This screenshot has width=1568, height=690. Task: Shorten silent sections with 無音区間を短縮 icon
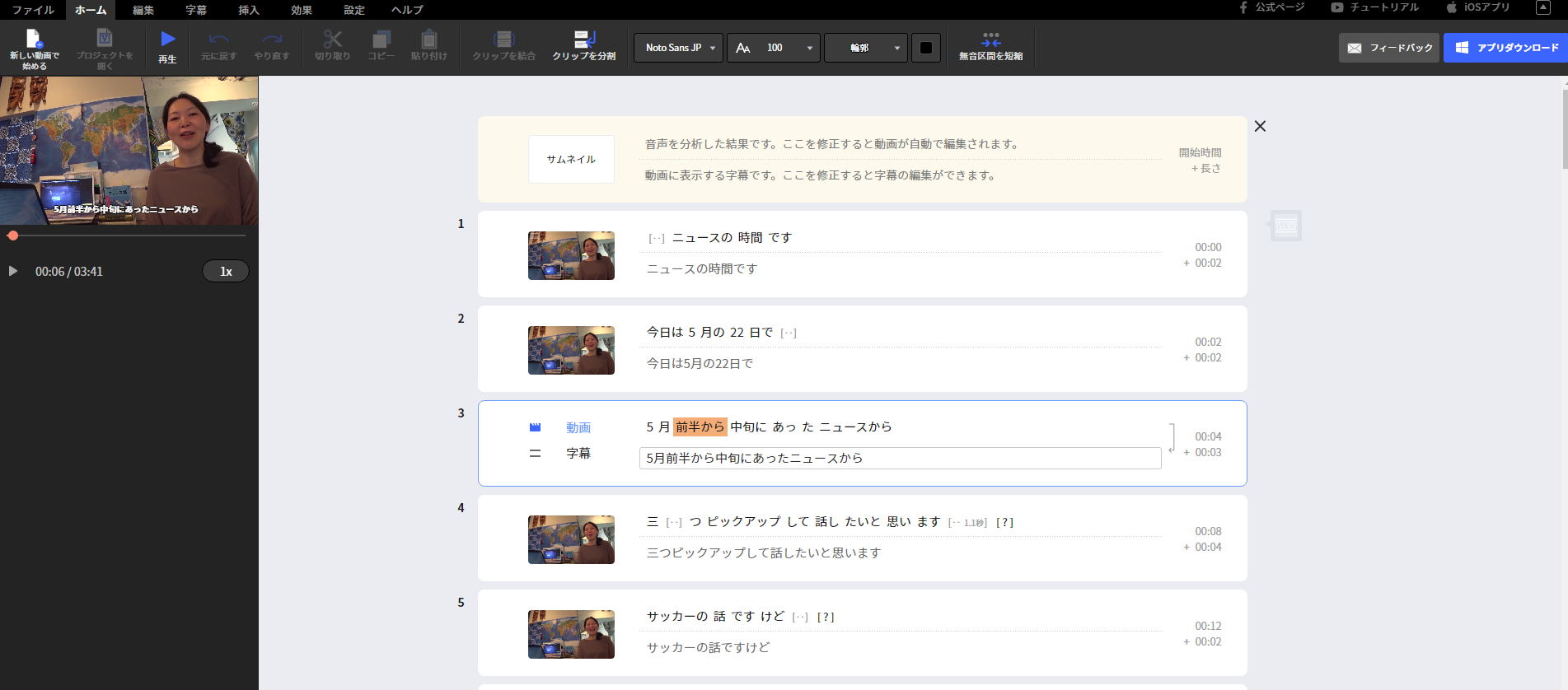click(x=991, y=40)
